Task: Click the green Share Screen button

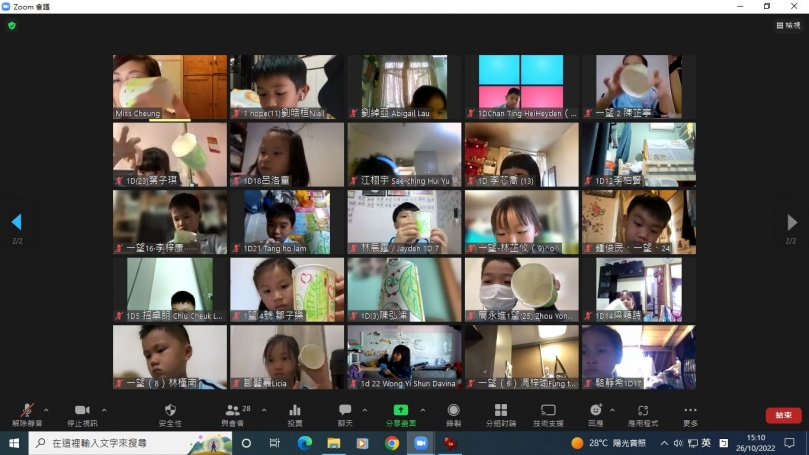Action: pyautogui.click(x=400, y=412)
